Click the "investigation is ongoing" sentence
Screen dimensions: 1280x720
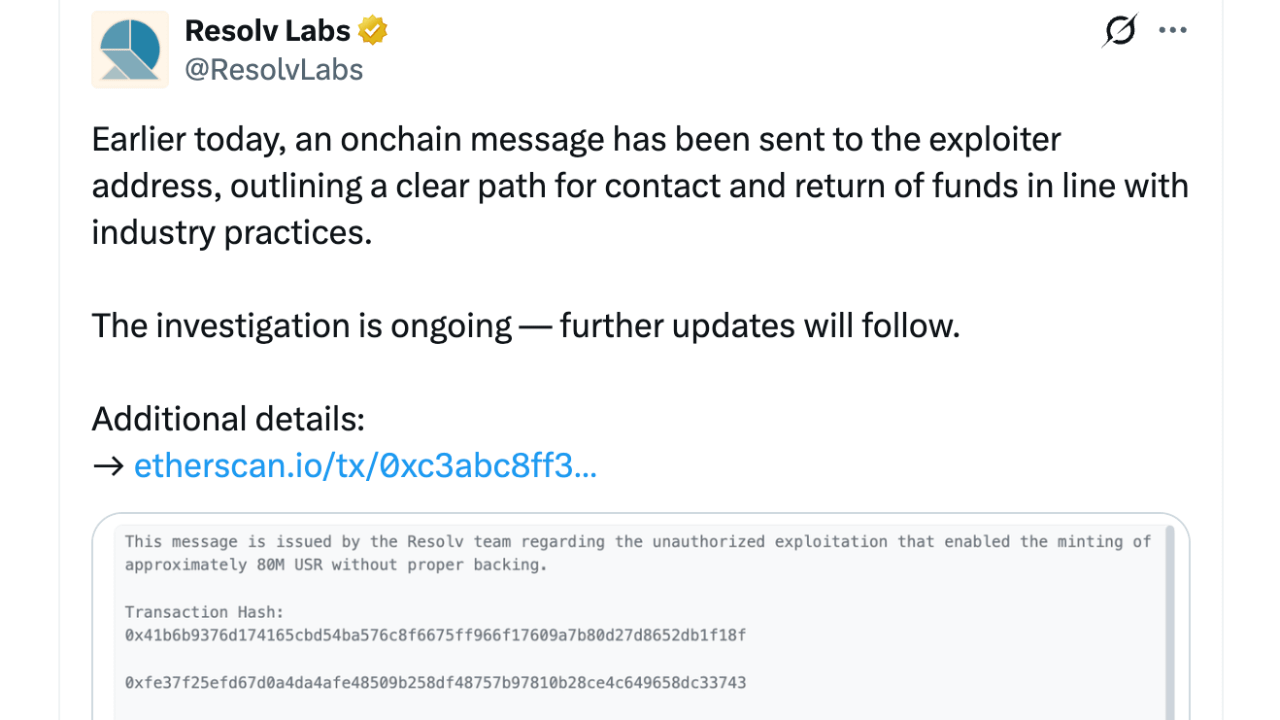[x=525, y=326]
